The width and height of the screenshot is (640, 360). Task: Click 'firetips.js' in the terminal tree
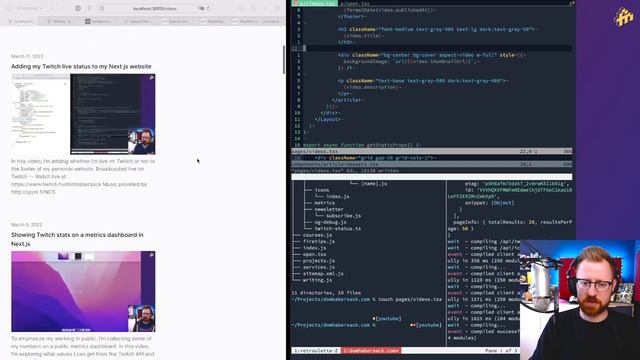319,241
